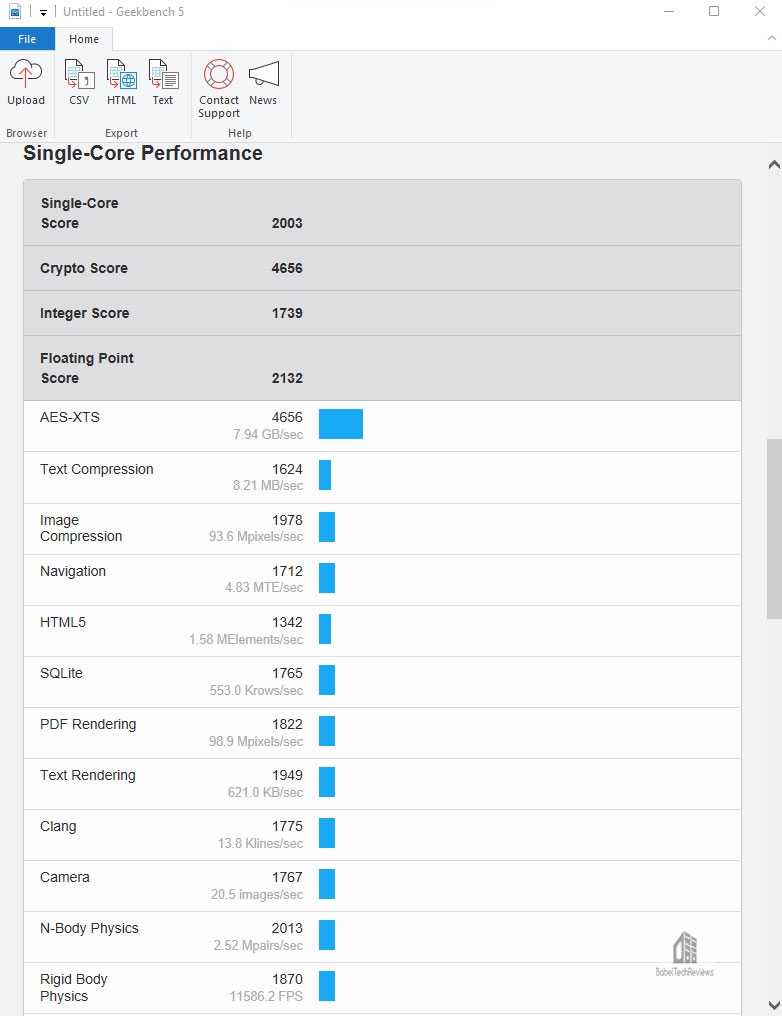
Task: Click the Upload cloud icon
Action: point(25,75)
